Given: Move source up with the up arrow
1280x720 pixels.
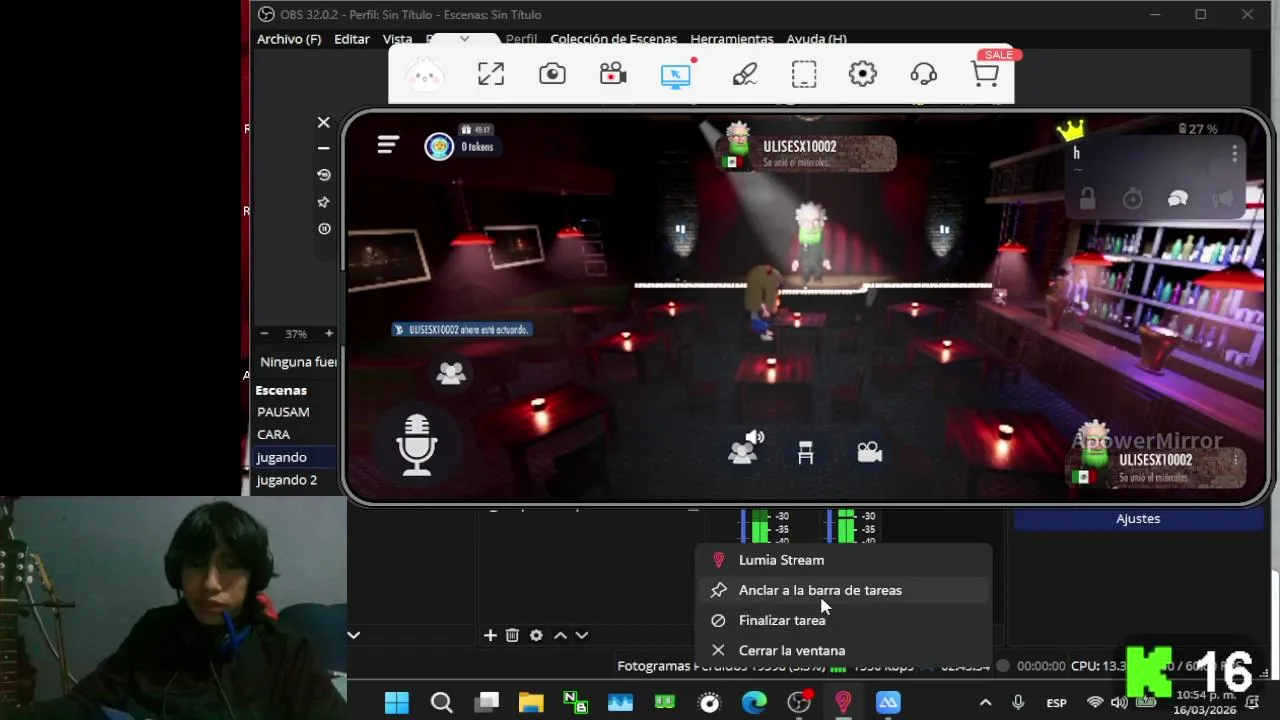Looking at the screenshot, I should [560, 635].
